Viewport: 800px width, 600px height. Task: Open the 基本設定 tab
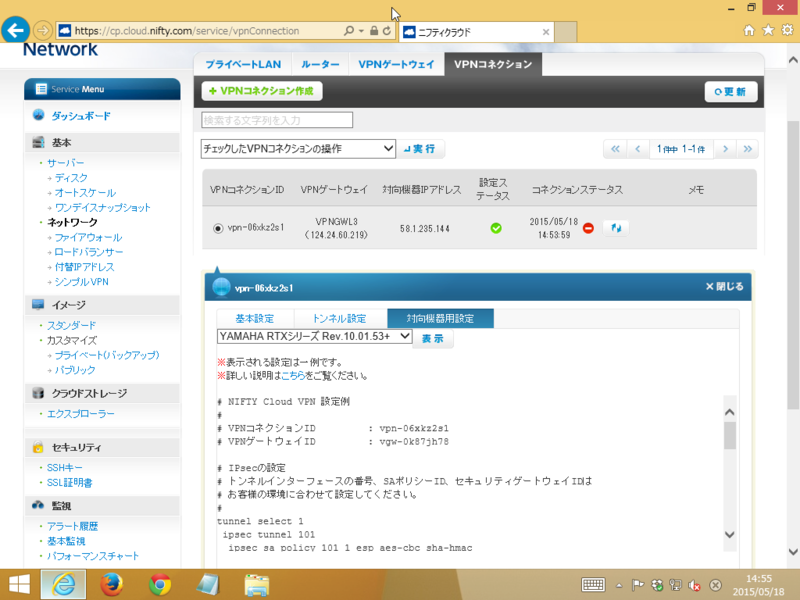[x=255, y=318]
